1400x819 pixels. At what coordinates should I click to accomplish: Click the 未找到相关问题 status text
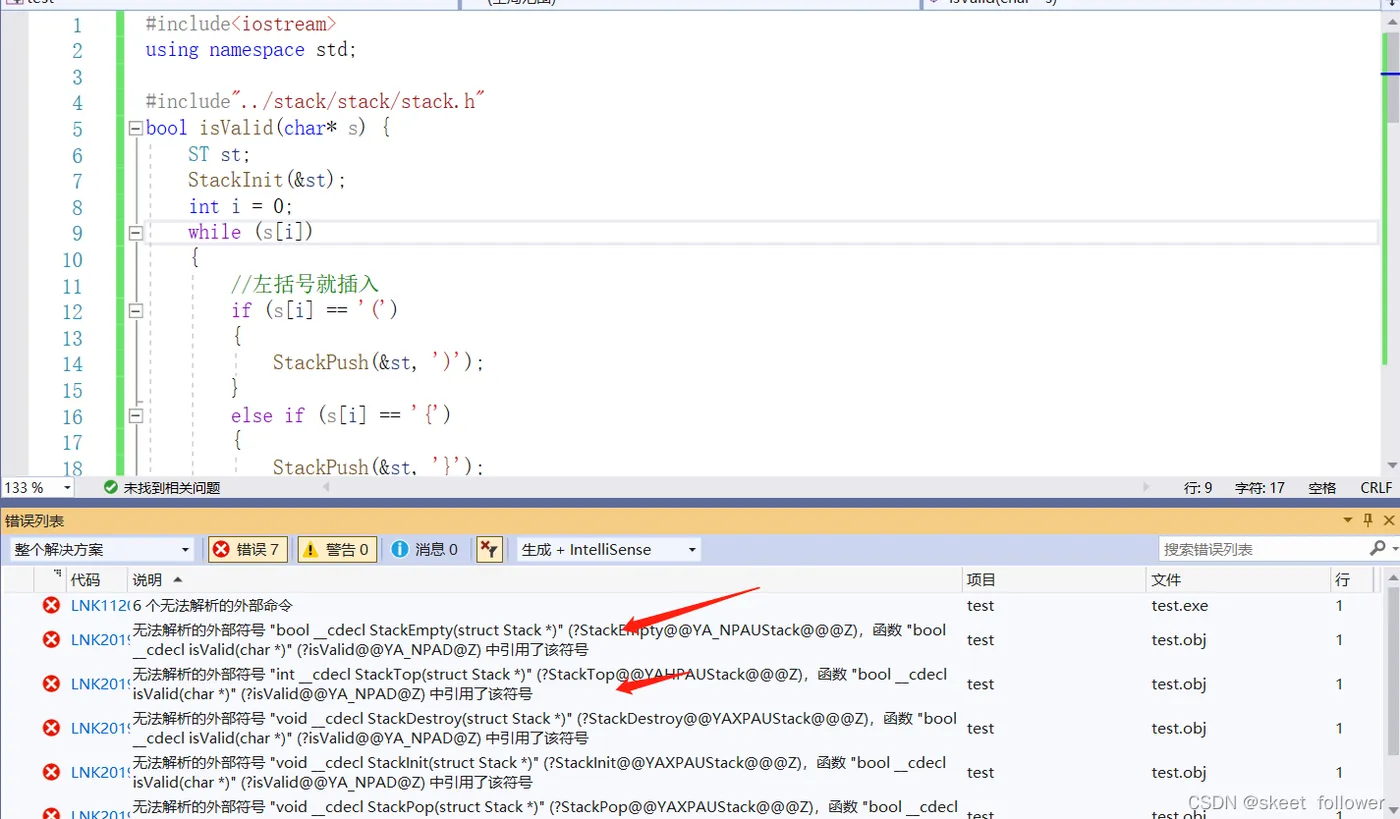(x=172, y=488)
